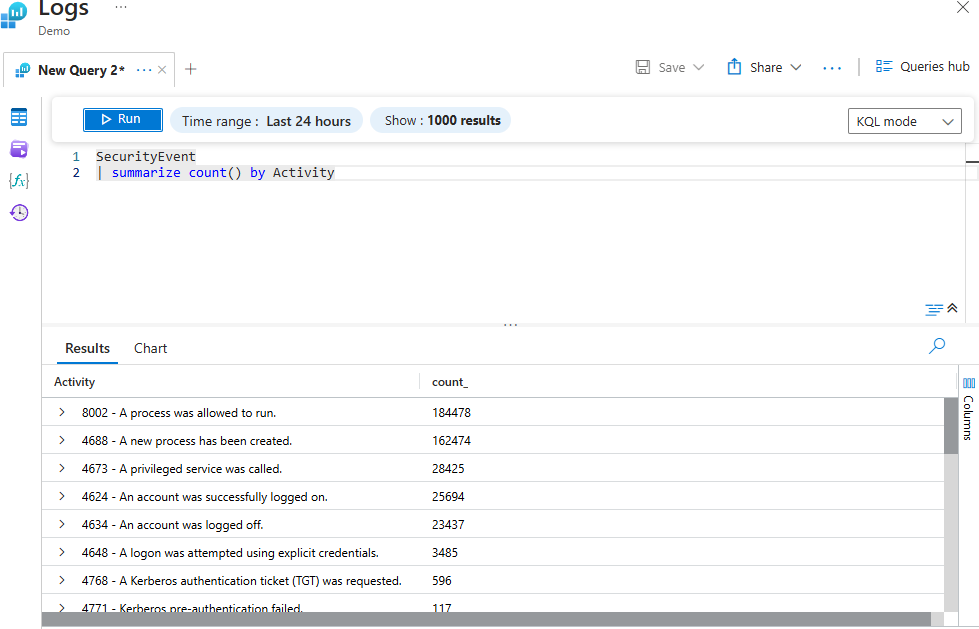Click count value 28425
The image size is (979, 629).
[x=448, y=468]
